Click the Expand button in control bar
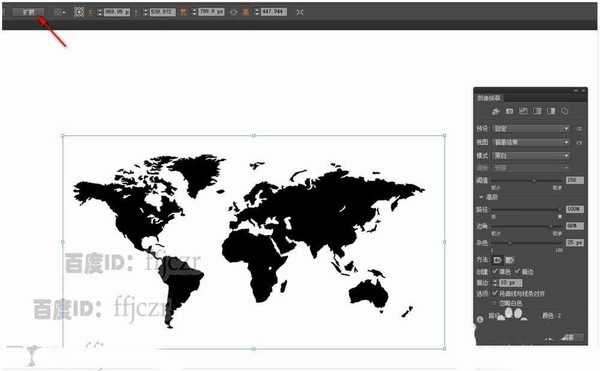The width and height of the screenshot is (600, 371). 28,12
